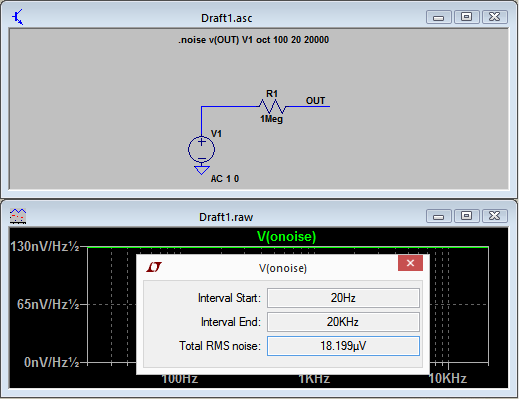This screenshot has width=519, height=399.
Task: Click the ground symbol below V1
Action: 202,170
